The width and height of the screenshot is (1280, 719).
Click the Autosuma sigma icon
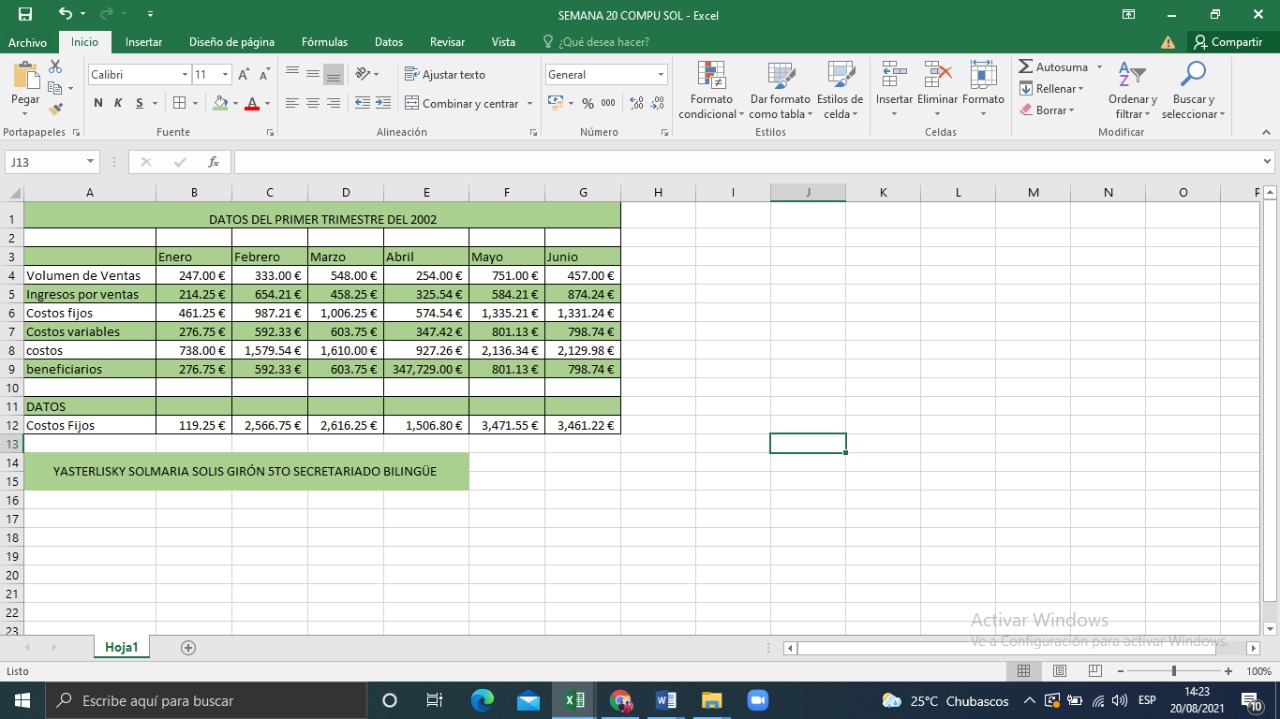click(1026, 67)
